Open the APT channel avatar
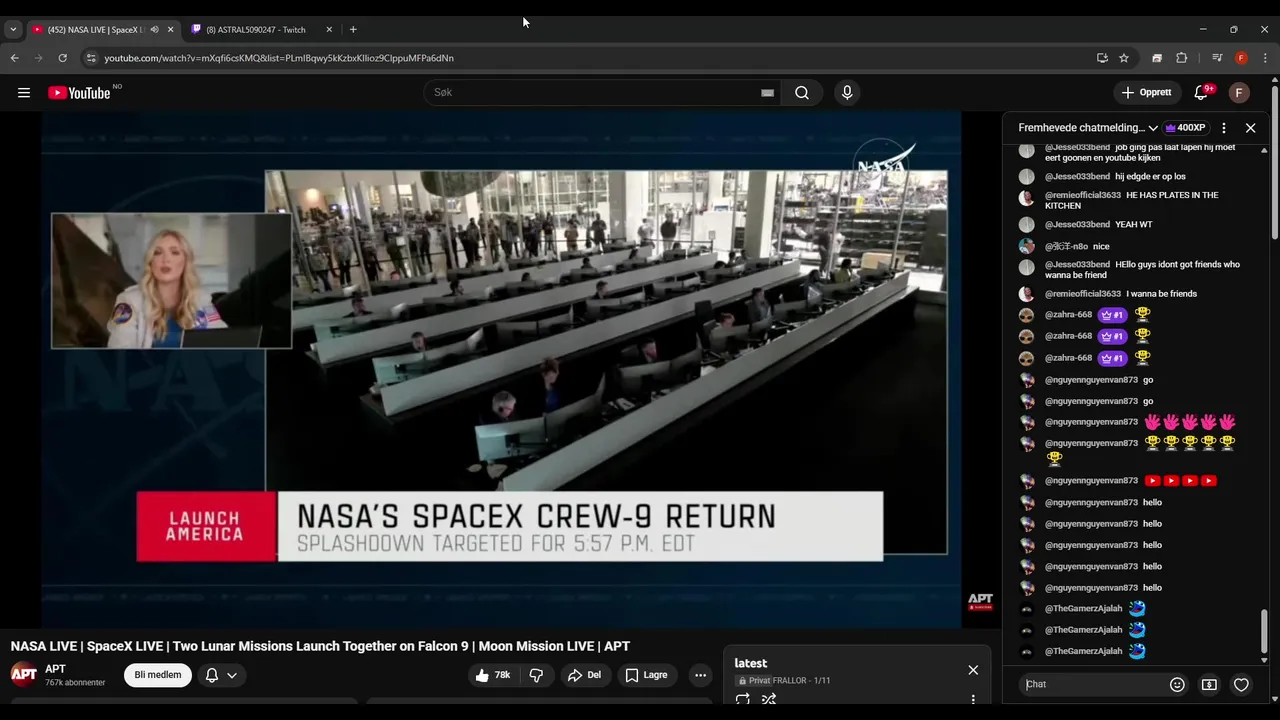Viewport: 1280px width, 720px height. click(24, 674)
